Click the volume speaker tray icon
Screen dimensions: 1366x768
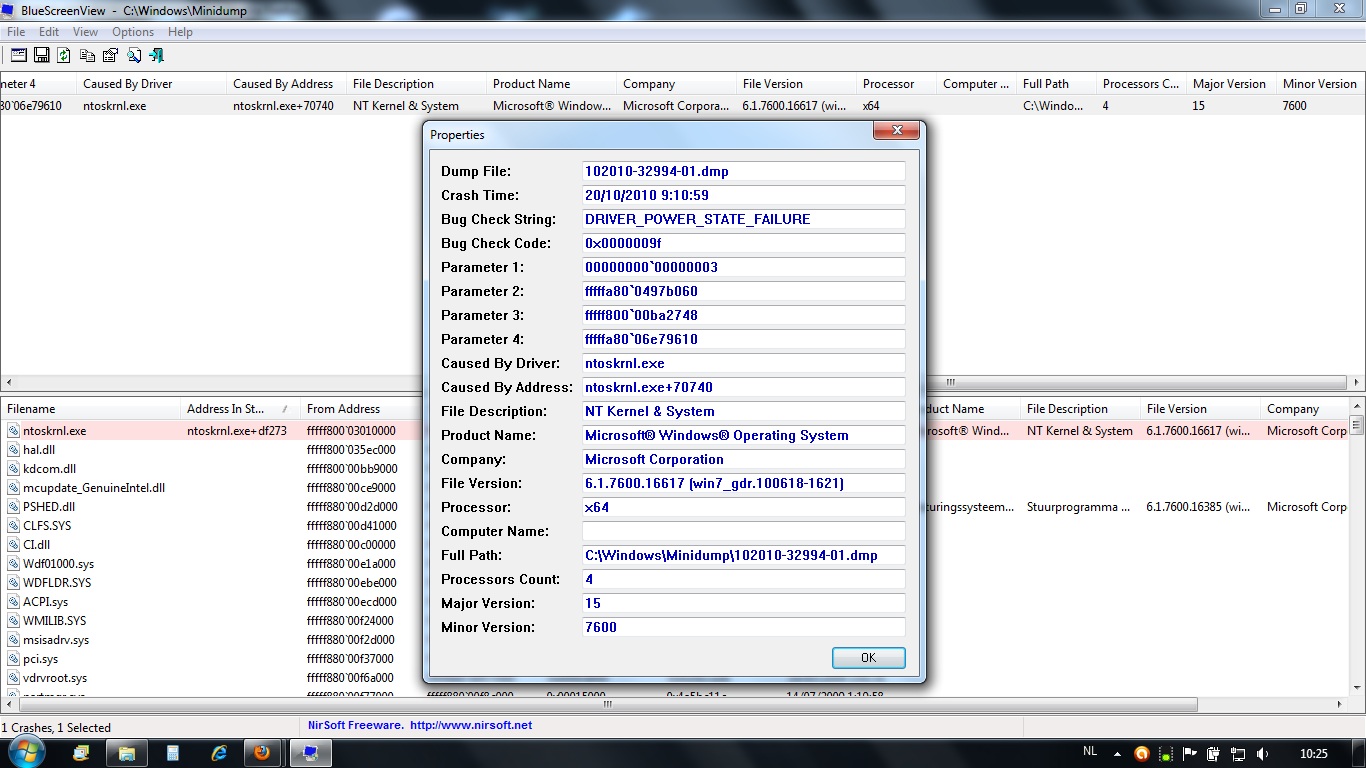point(1262,753)
